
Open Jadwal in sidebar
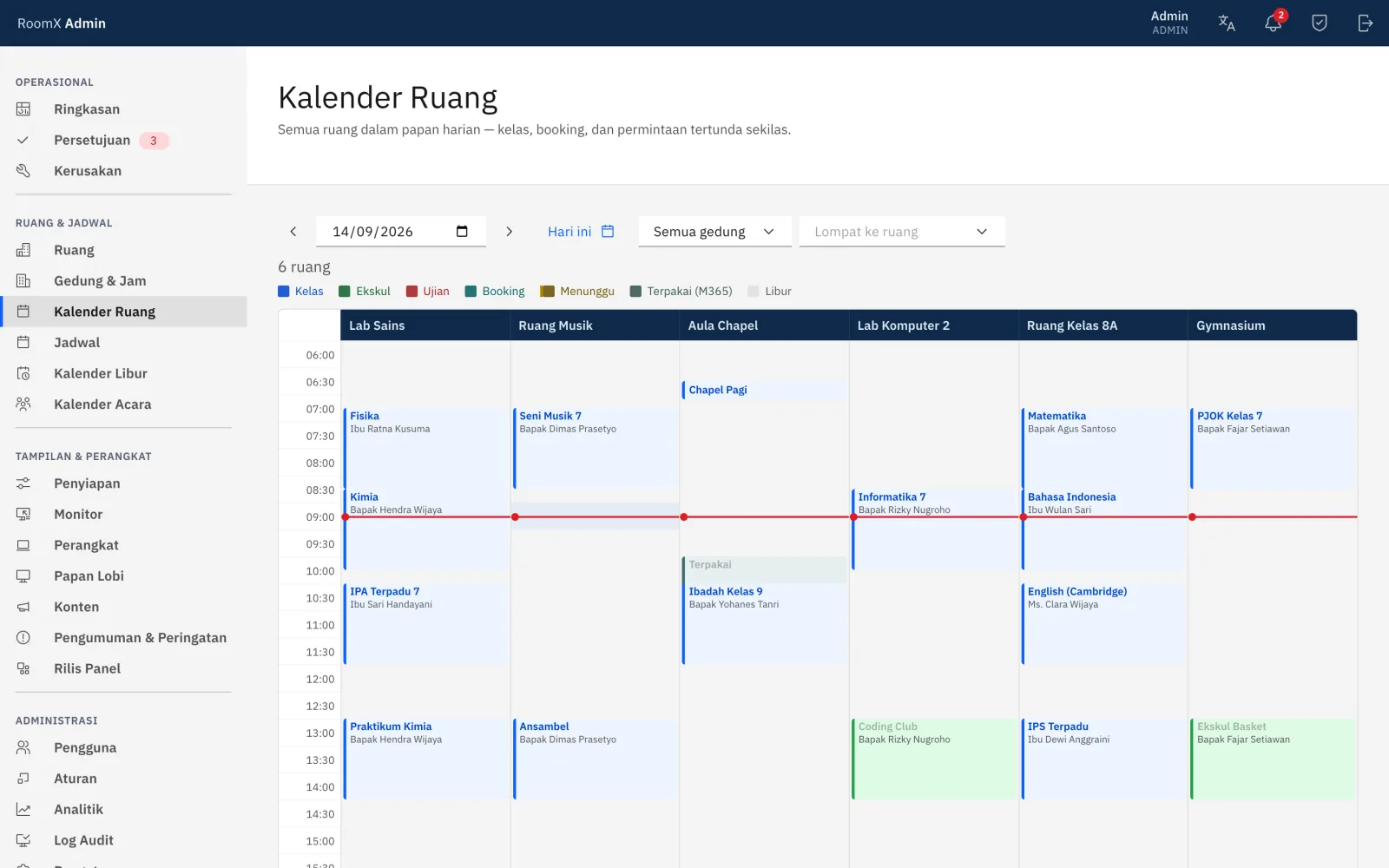tap(123, 343)
